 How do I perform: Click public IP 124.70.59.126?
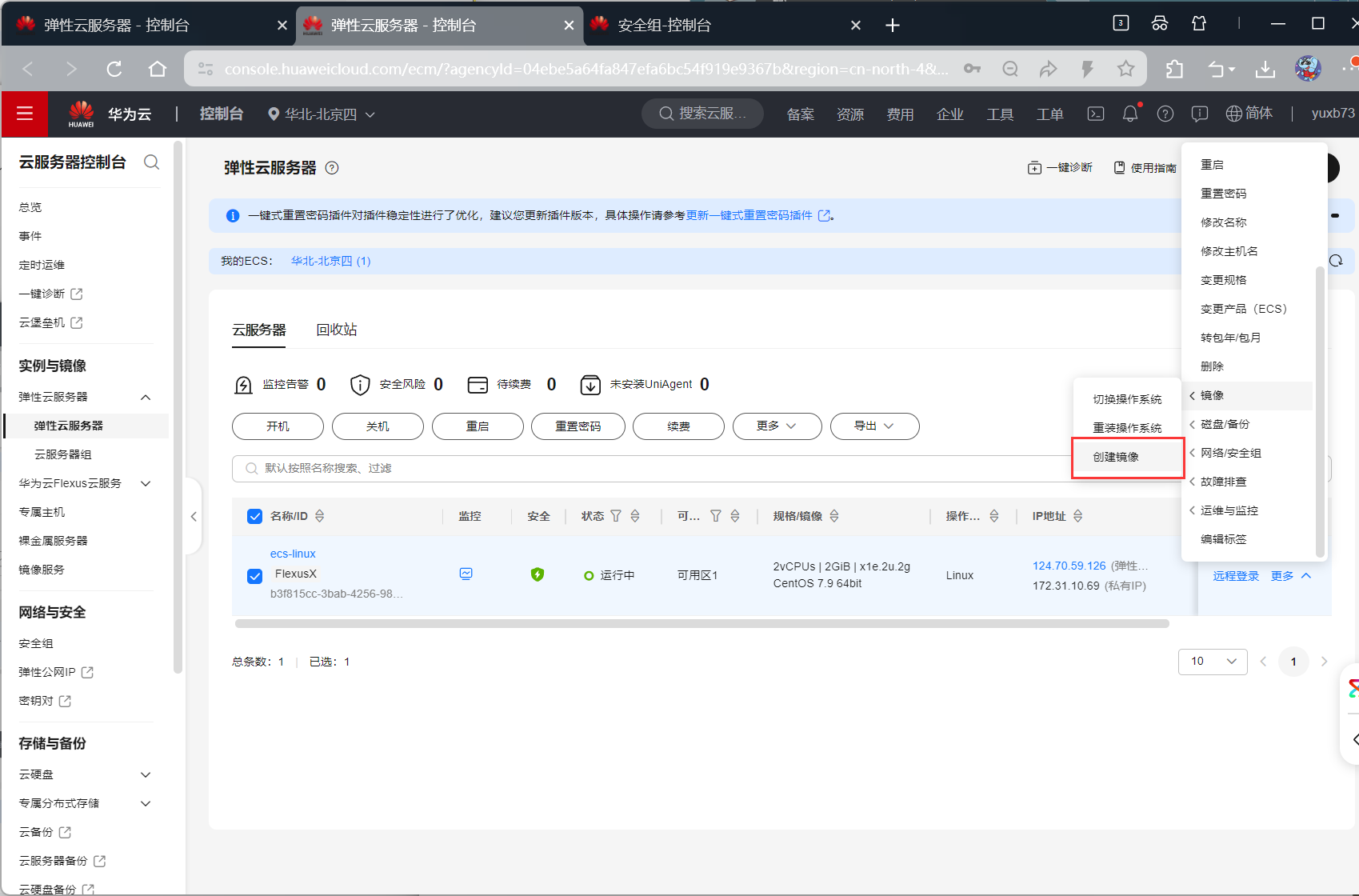pos(1069,566)
